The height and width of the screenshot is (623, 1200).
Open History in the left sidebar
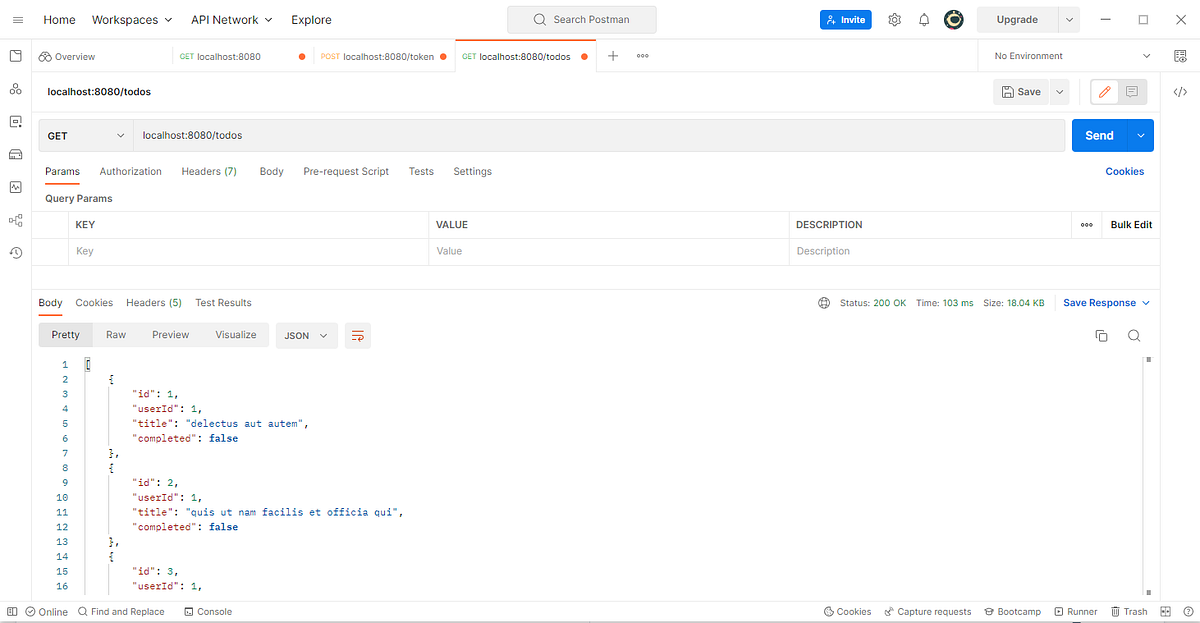tap(15, 253)
